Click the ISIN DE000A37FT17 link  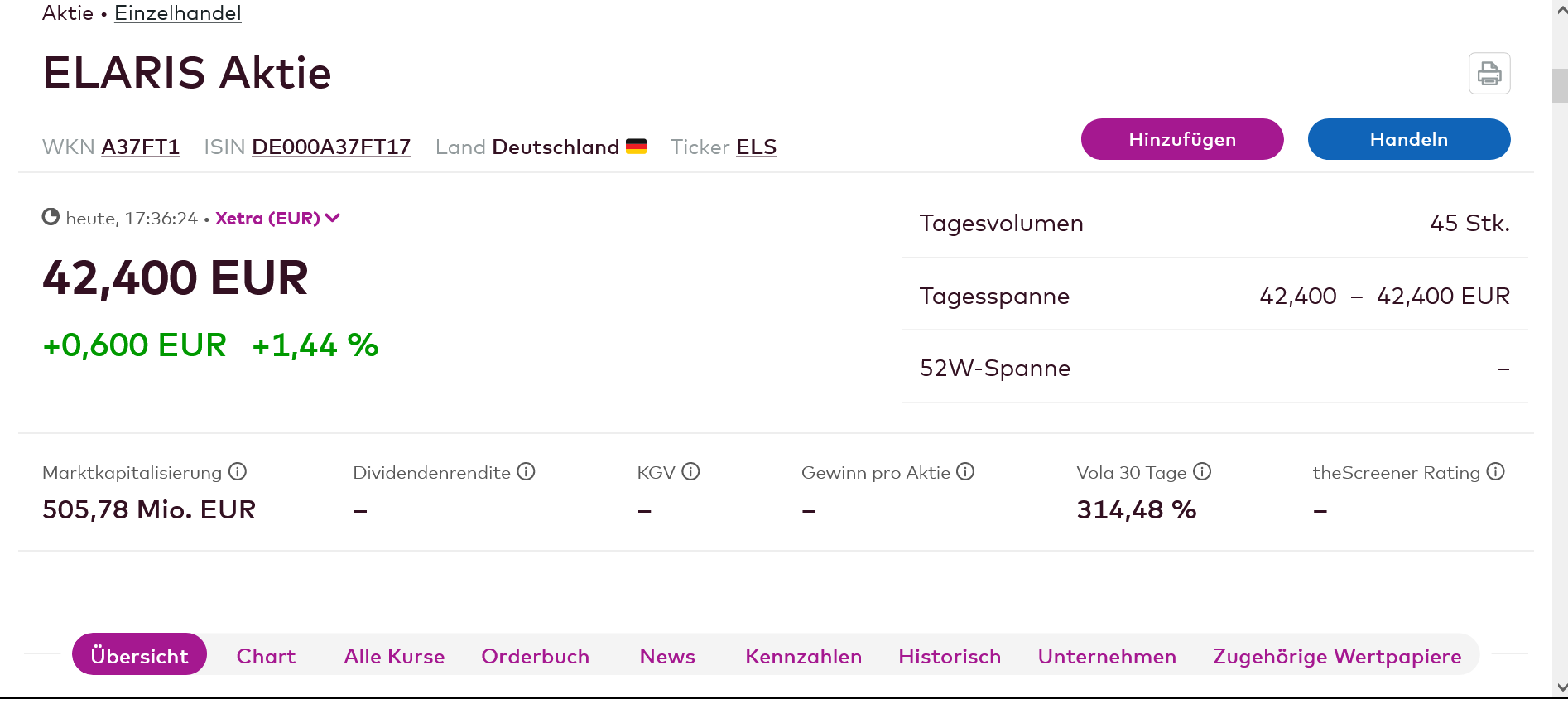point(331,147)
